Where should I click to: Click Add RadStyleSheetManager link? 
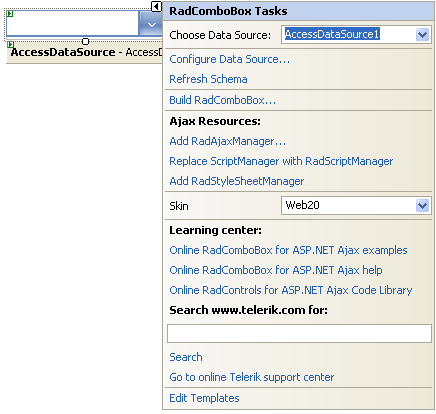coord(237,181)
